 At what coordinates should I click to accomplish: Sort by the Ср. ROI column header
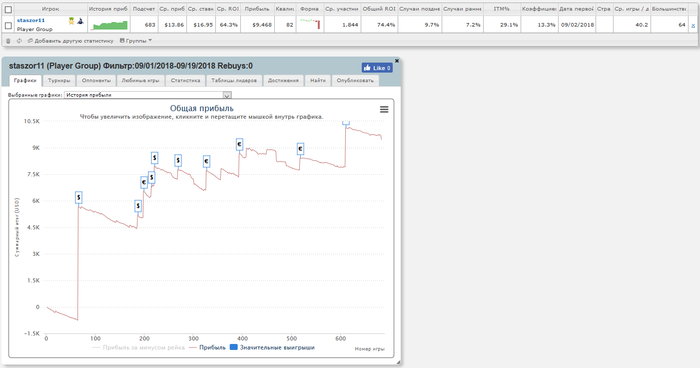(228, 9)
